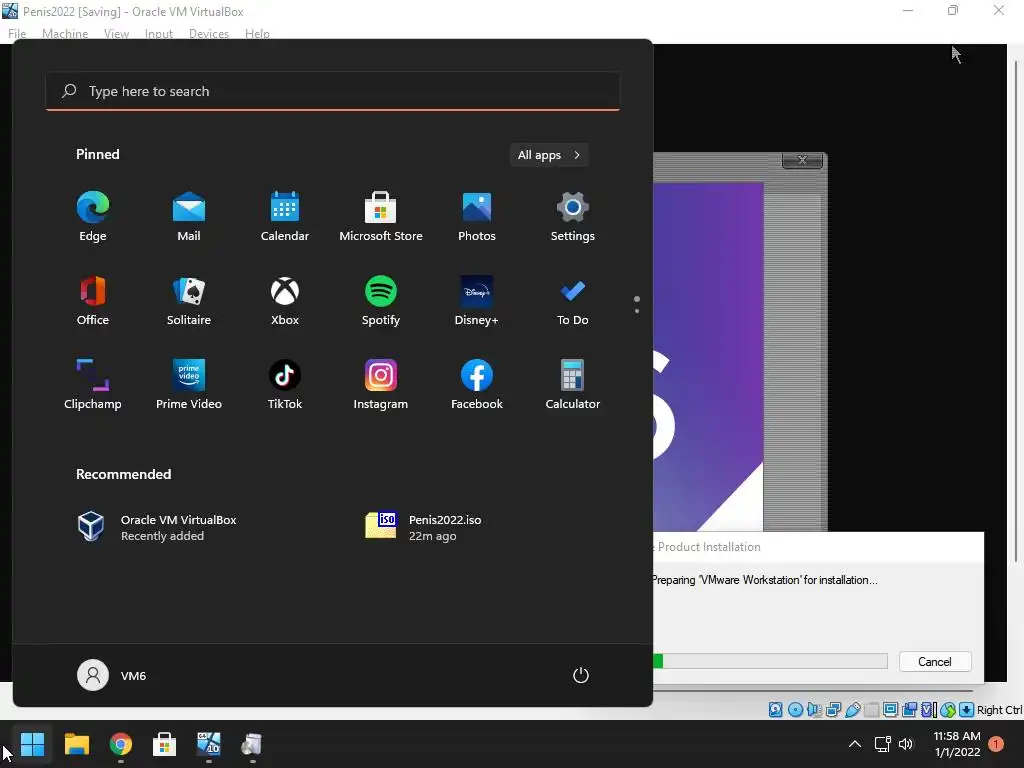The image size is (1024, 768).
Task: Open Microsoft Store from the taskbar
Action: point(165,744)
